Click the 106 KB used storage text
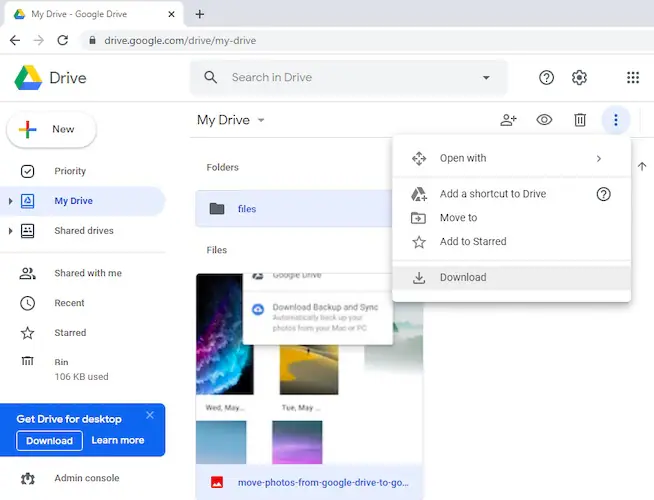 [x=81, y=377]
